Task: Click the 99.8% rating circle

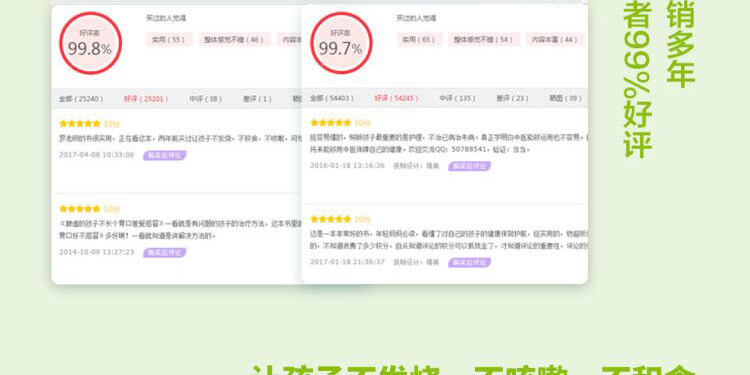Action: (90, 43)
